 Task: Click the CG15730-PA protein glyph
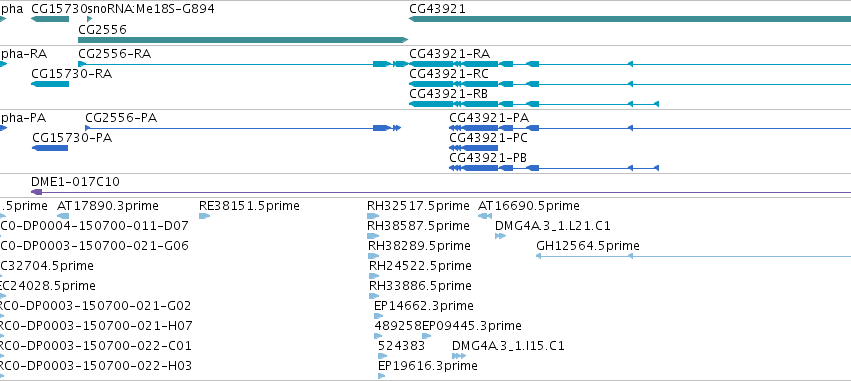[50, 148]
